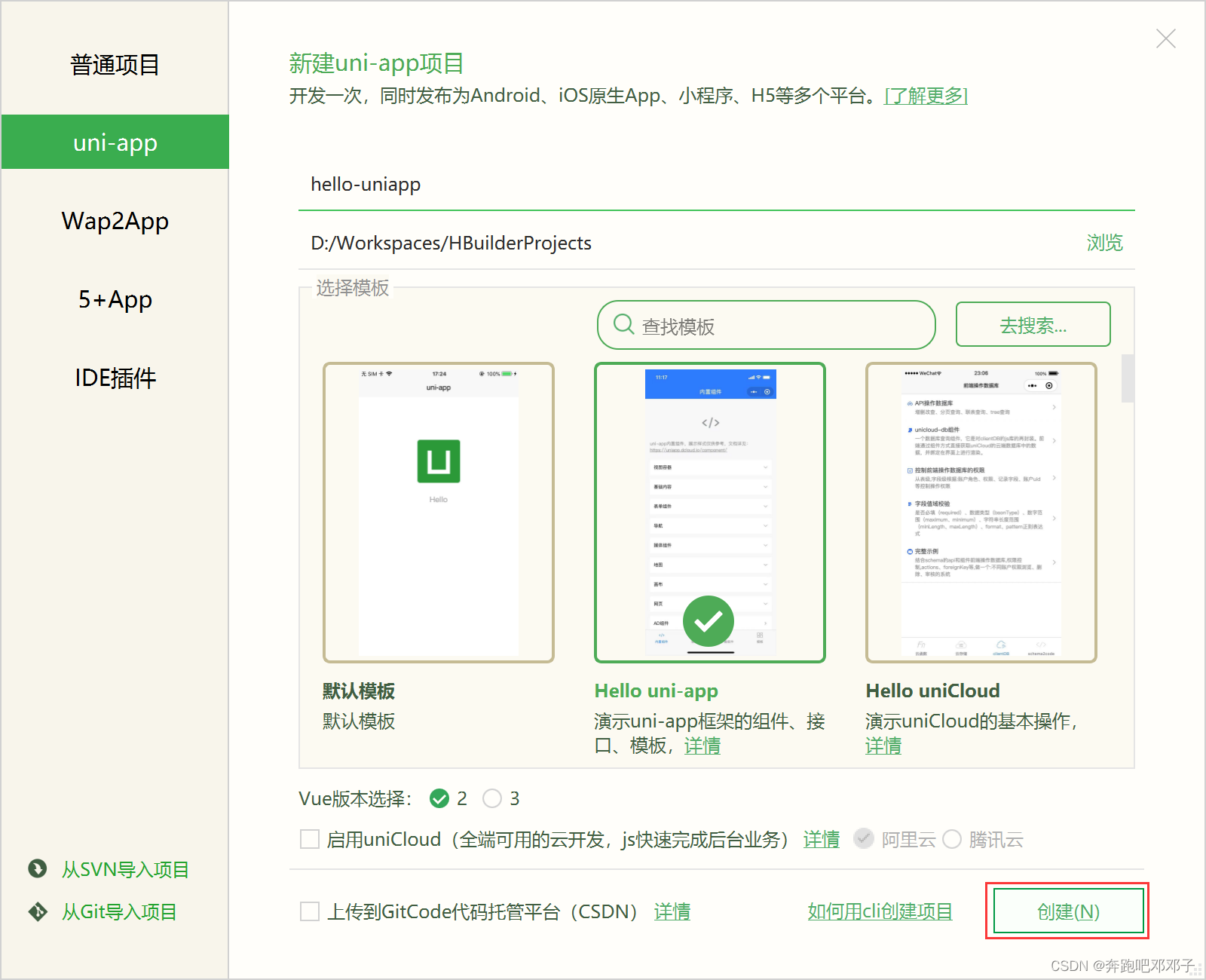Click the template list scrollbar

point(1128,378)
